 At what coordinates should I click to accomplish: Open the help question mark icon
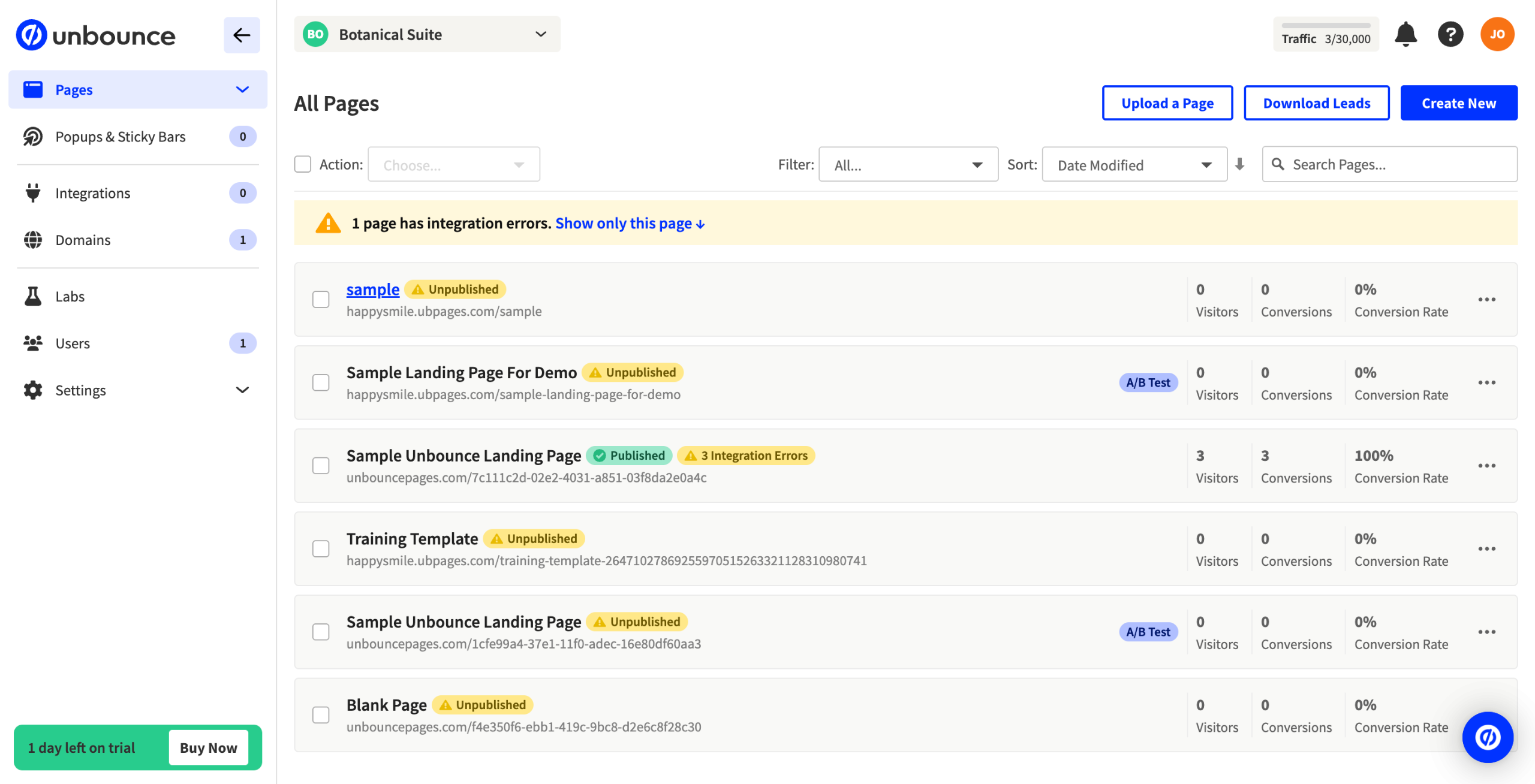tap(1450, 35)
